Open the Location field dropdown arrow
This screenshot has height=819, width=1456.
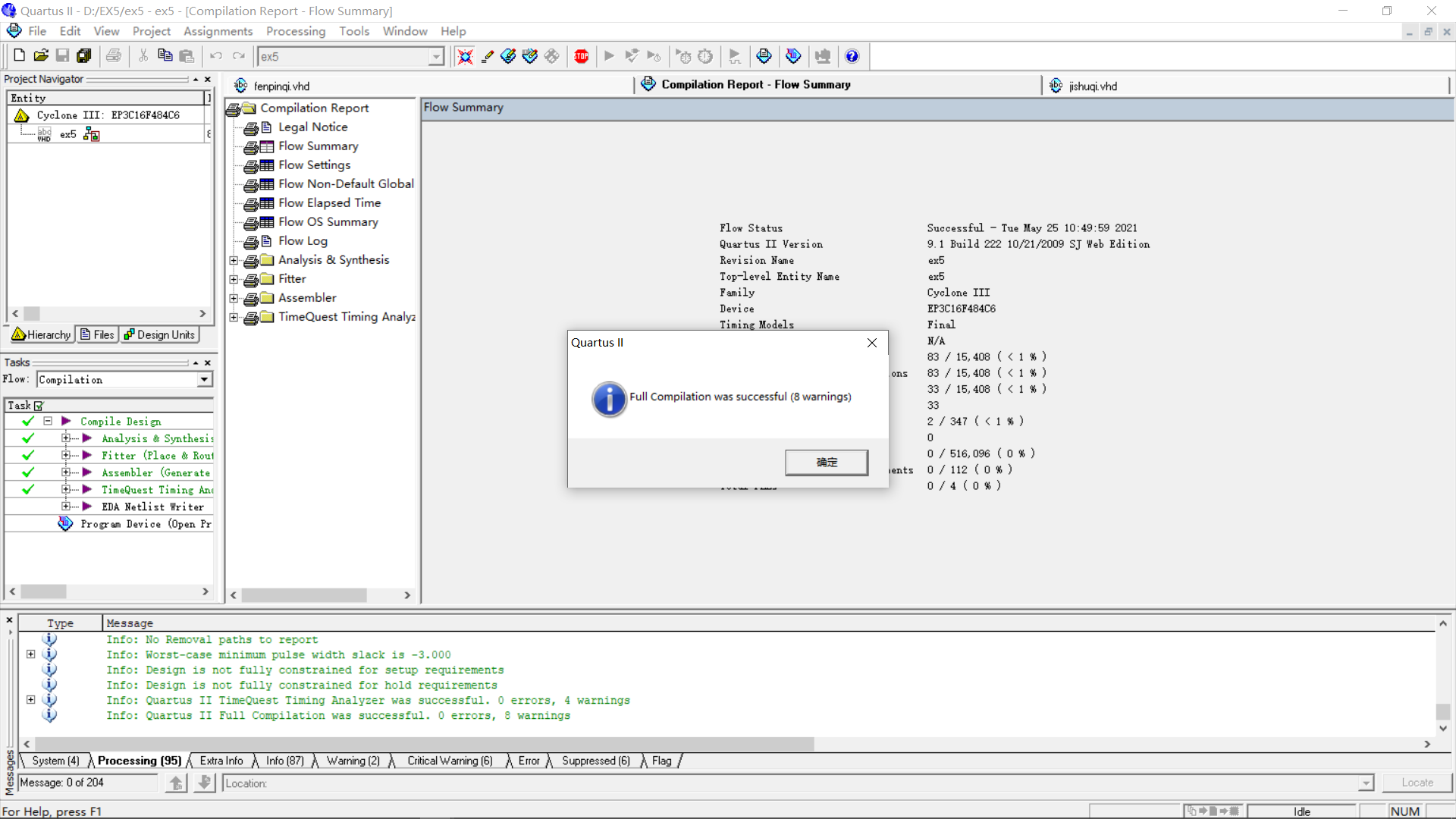[x=1367, y=783]
